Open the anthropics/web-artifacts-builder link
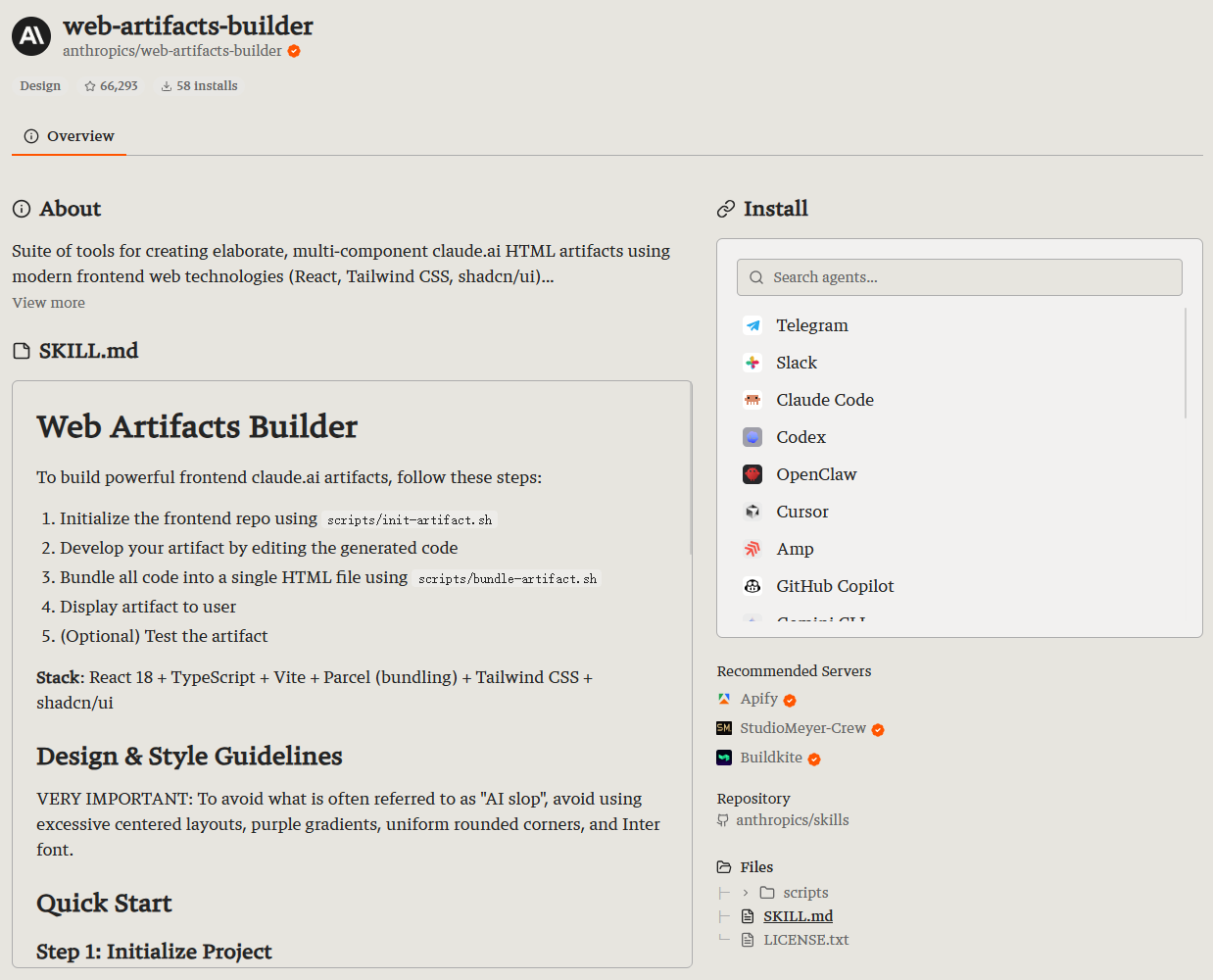Viewport: 1213px width, 980px height. [172, 51]
